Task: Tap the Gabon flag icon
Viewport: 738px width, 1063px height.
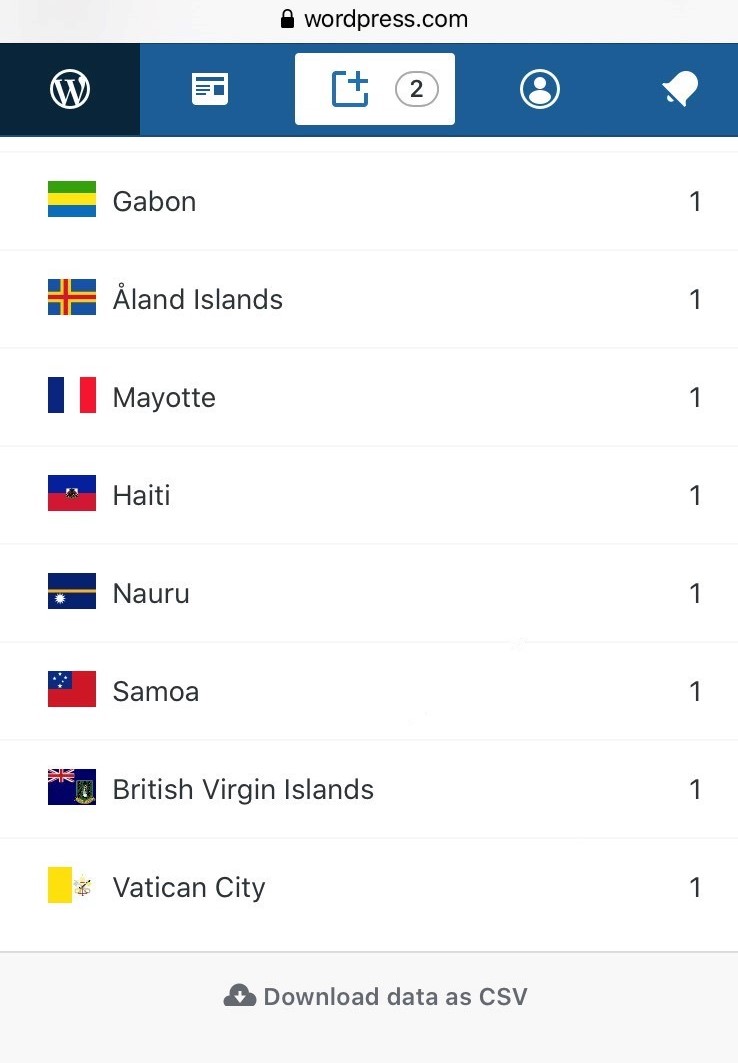Action: point(72,199)
